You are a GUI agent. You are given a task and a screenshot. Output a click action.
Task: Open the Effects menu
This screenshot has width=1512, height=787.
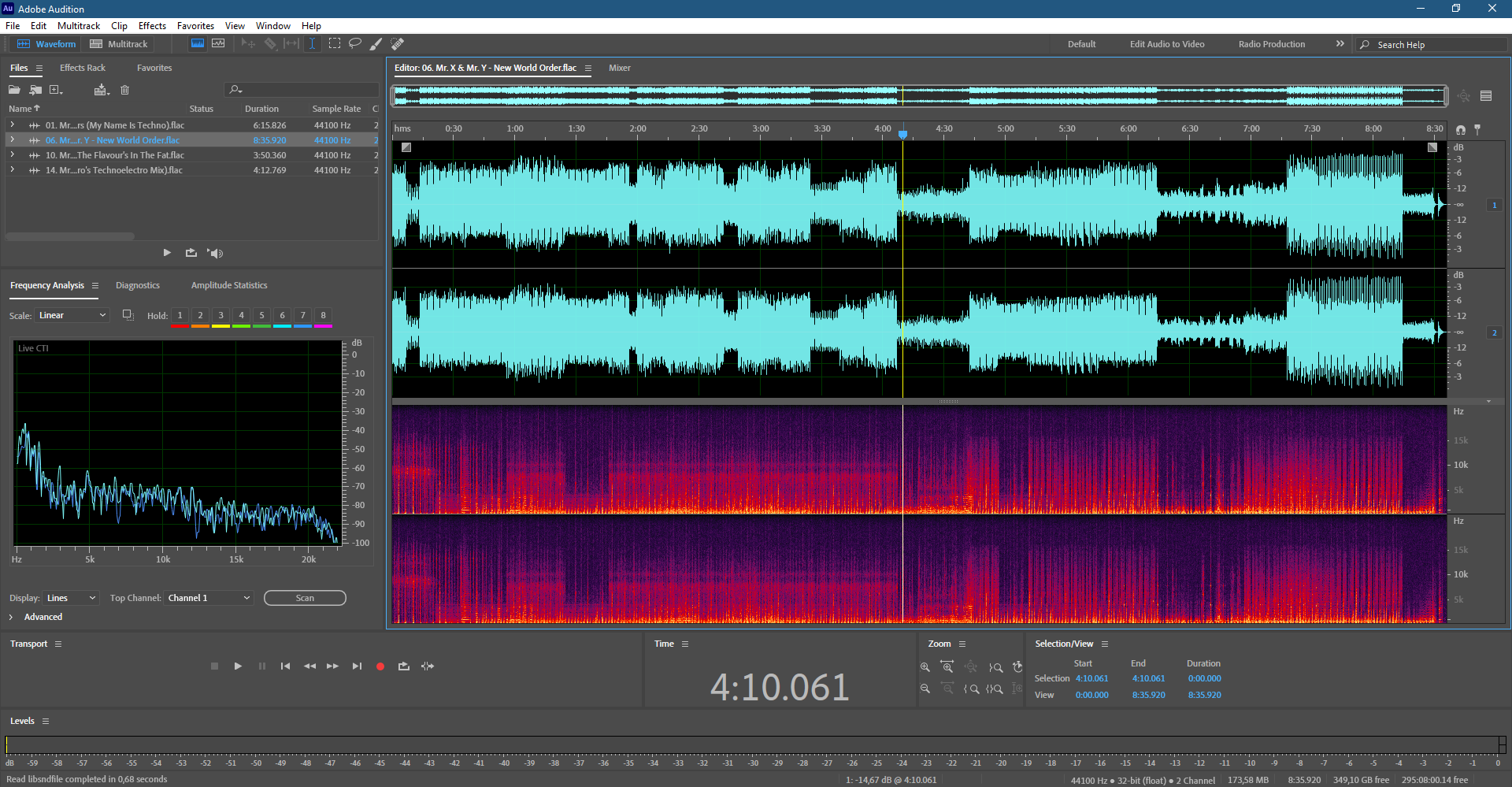tap(152, 26)
